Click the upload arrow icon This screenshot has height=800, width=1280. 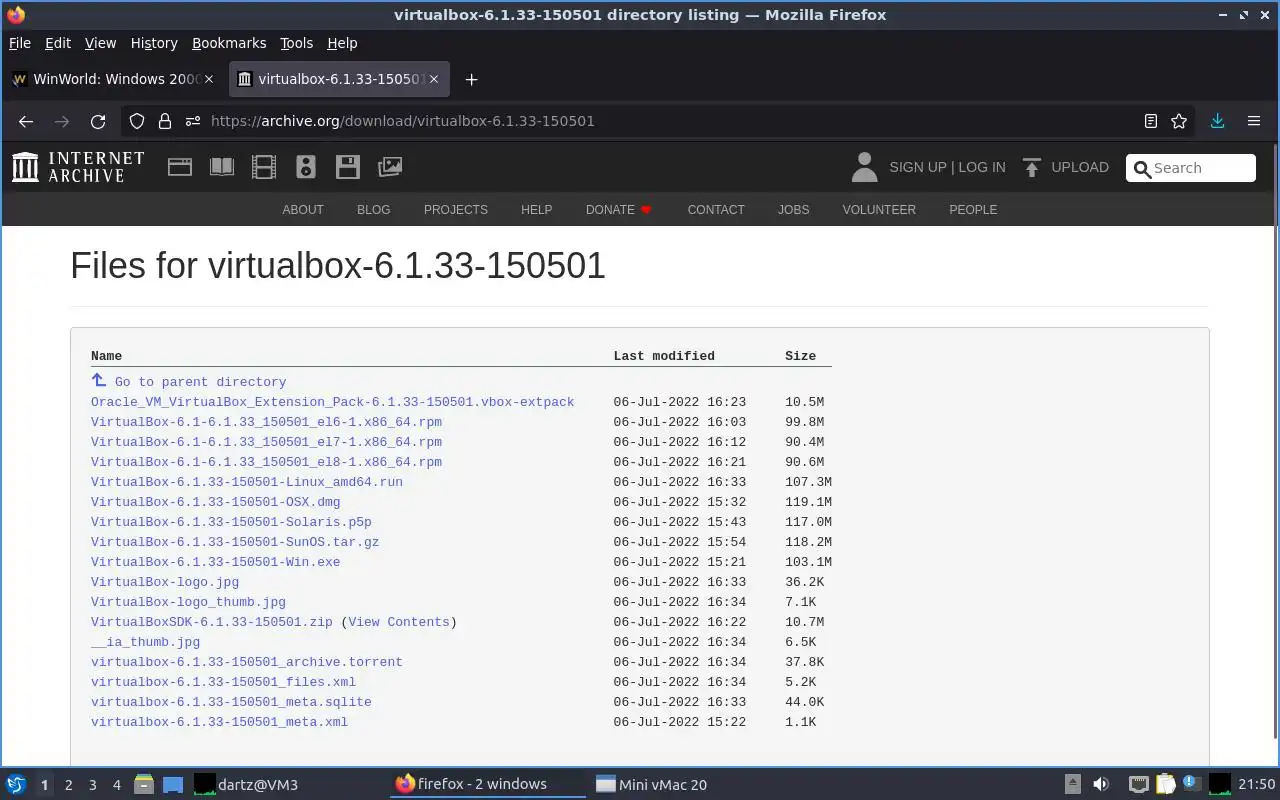[1032, 167]
